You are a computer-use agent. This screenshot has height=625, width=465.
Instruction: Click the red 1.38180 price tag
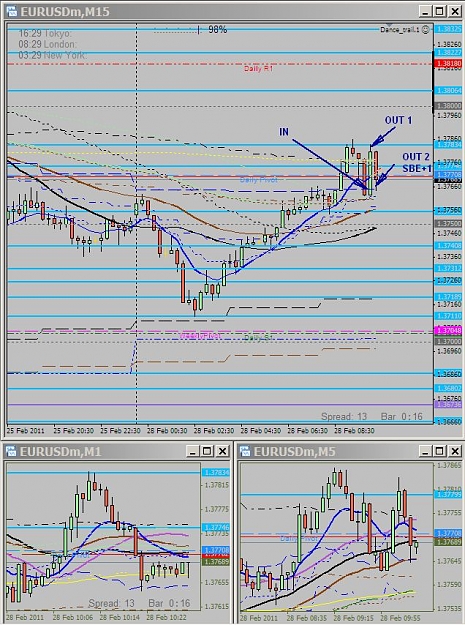[x=448, y=63]
